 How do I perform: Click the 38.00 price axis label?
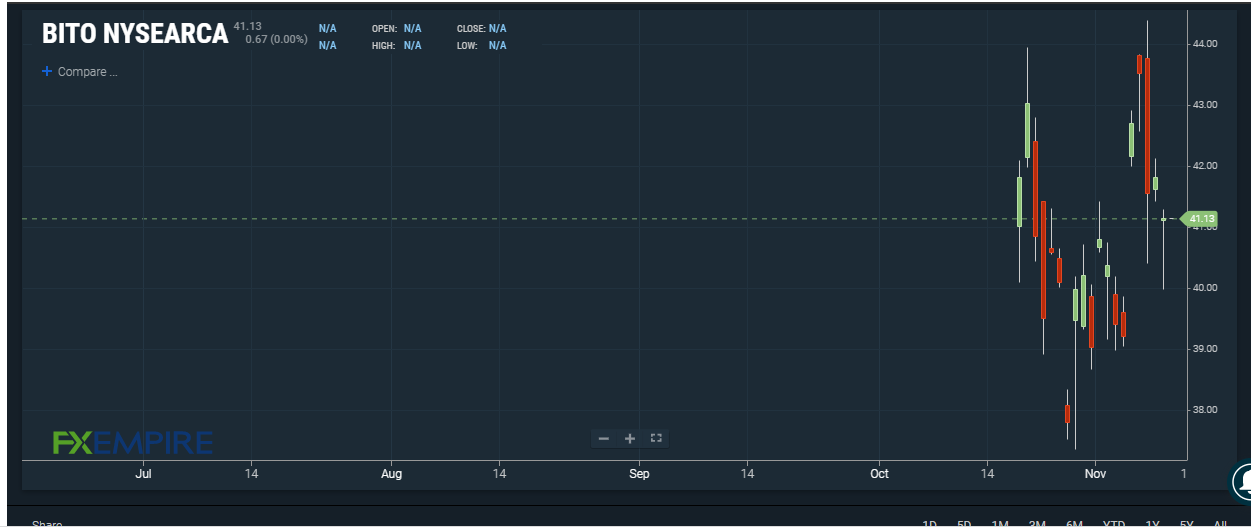[1204, 410]
